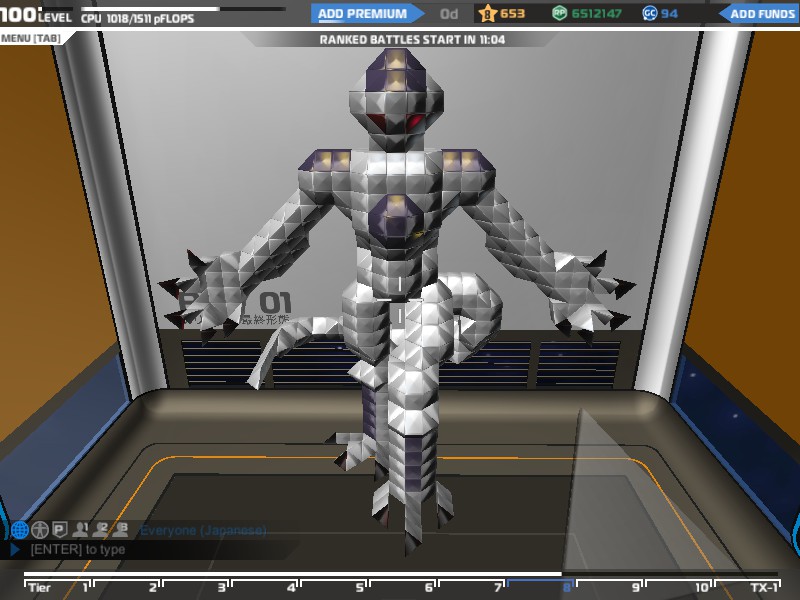
Task: Select Tier 9 on the tier bar
Action: coord(610,587)
